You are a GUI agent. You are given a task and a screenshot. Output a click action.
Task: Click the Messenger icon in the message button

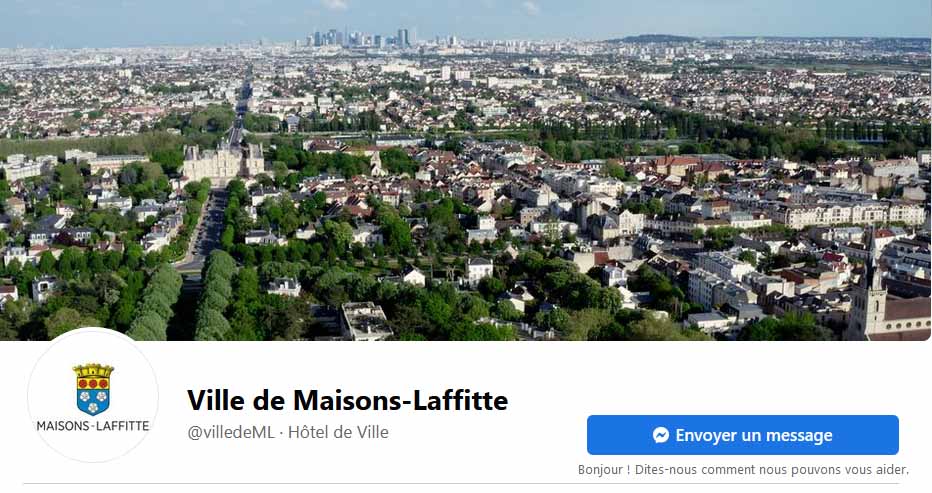coord(660,435)
